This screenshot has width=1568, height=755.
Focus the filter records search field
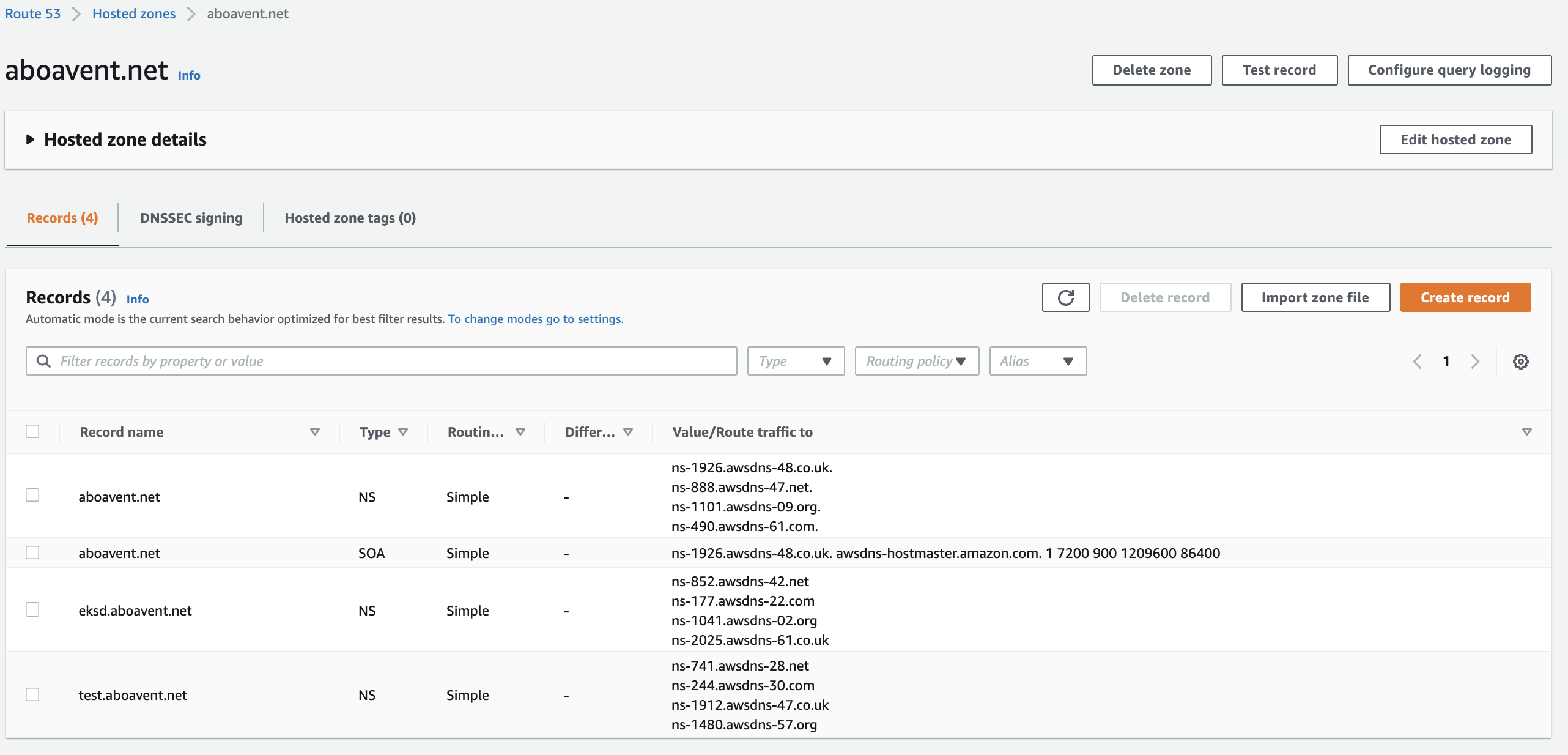391,361
